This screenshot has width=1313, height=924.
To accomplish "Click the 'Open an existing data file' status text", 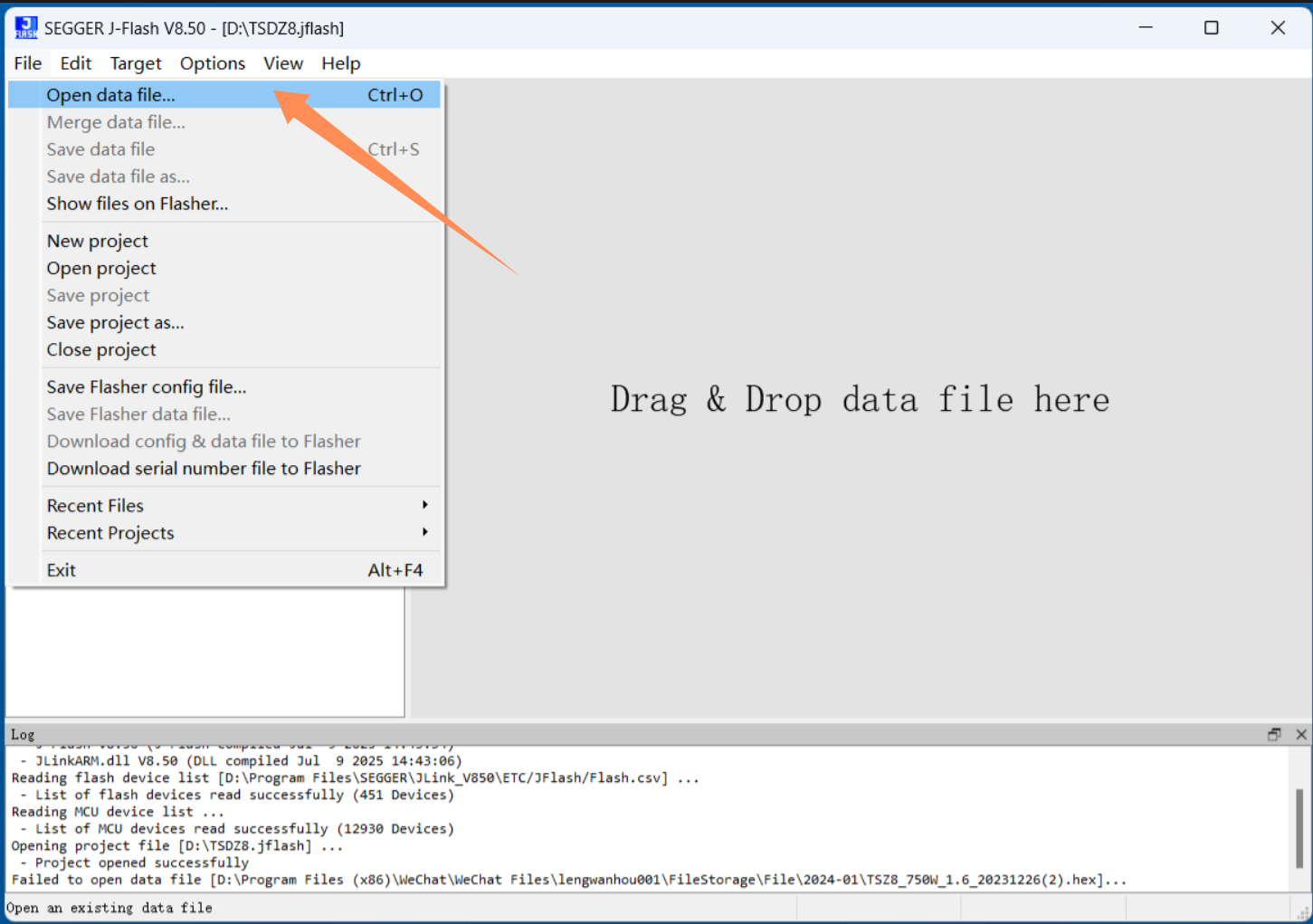I will click(109, 908).
